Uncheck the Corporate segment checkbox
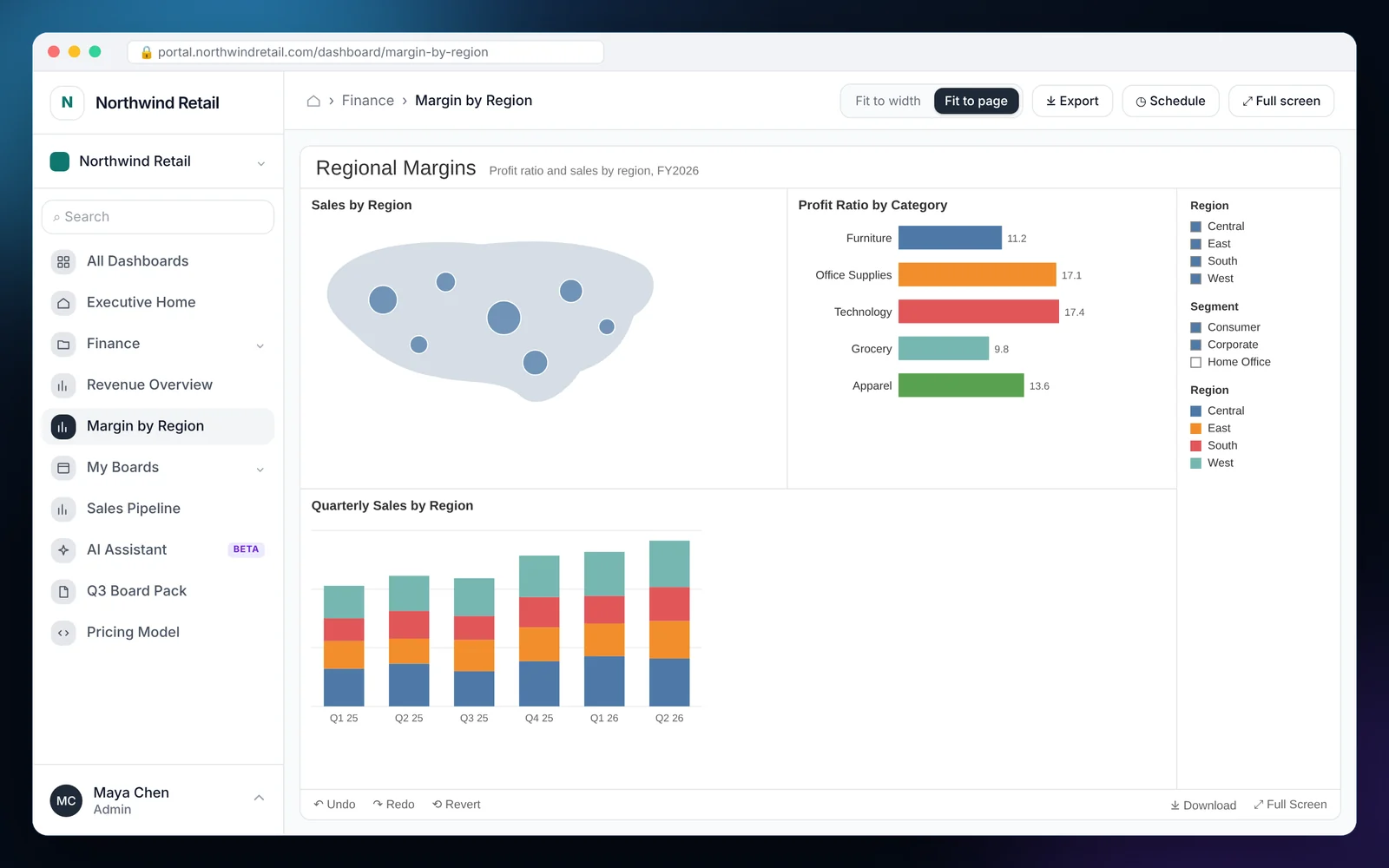This screenshot has width=1389, height=868. [1195, 345]
